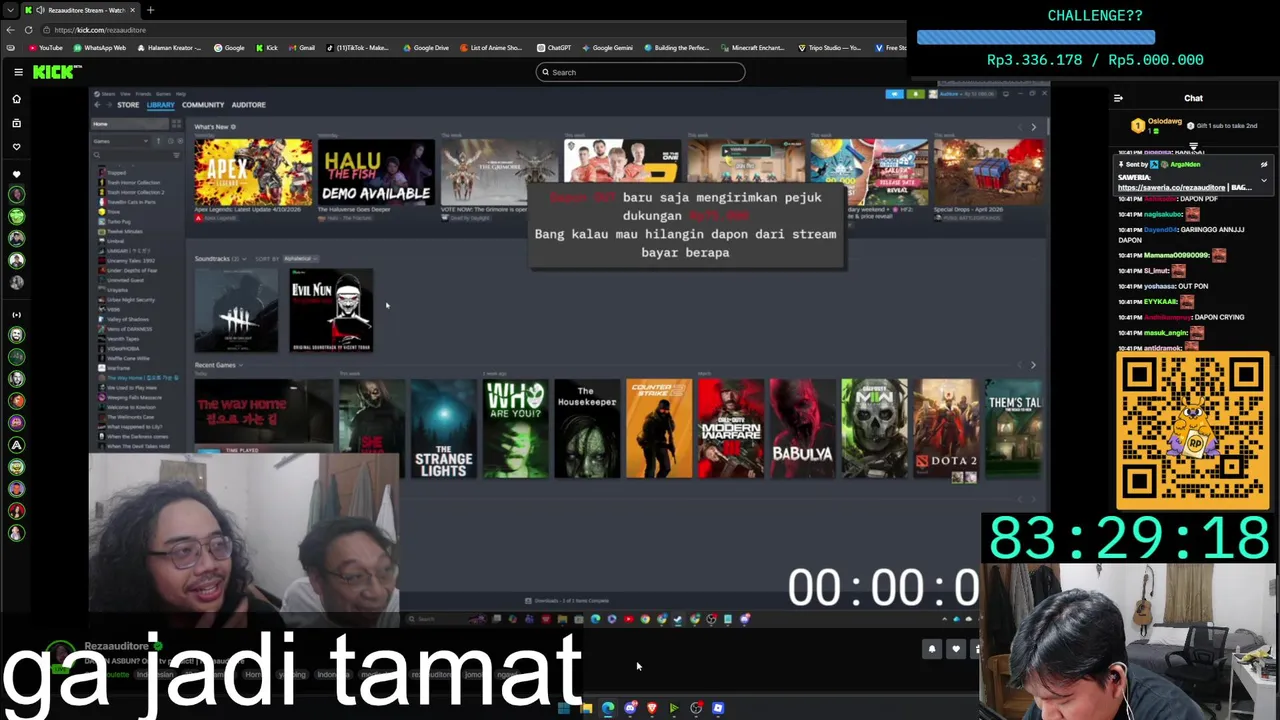Open the Who Are You game tile
This screenshot has height=720, width=1280.
point(515,428)
